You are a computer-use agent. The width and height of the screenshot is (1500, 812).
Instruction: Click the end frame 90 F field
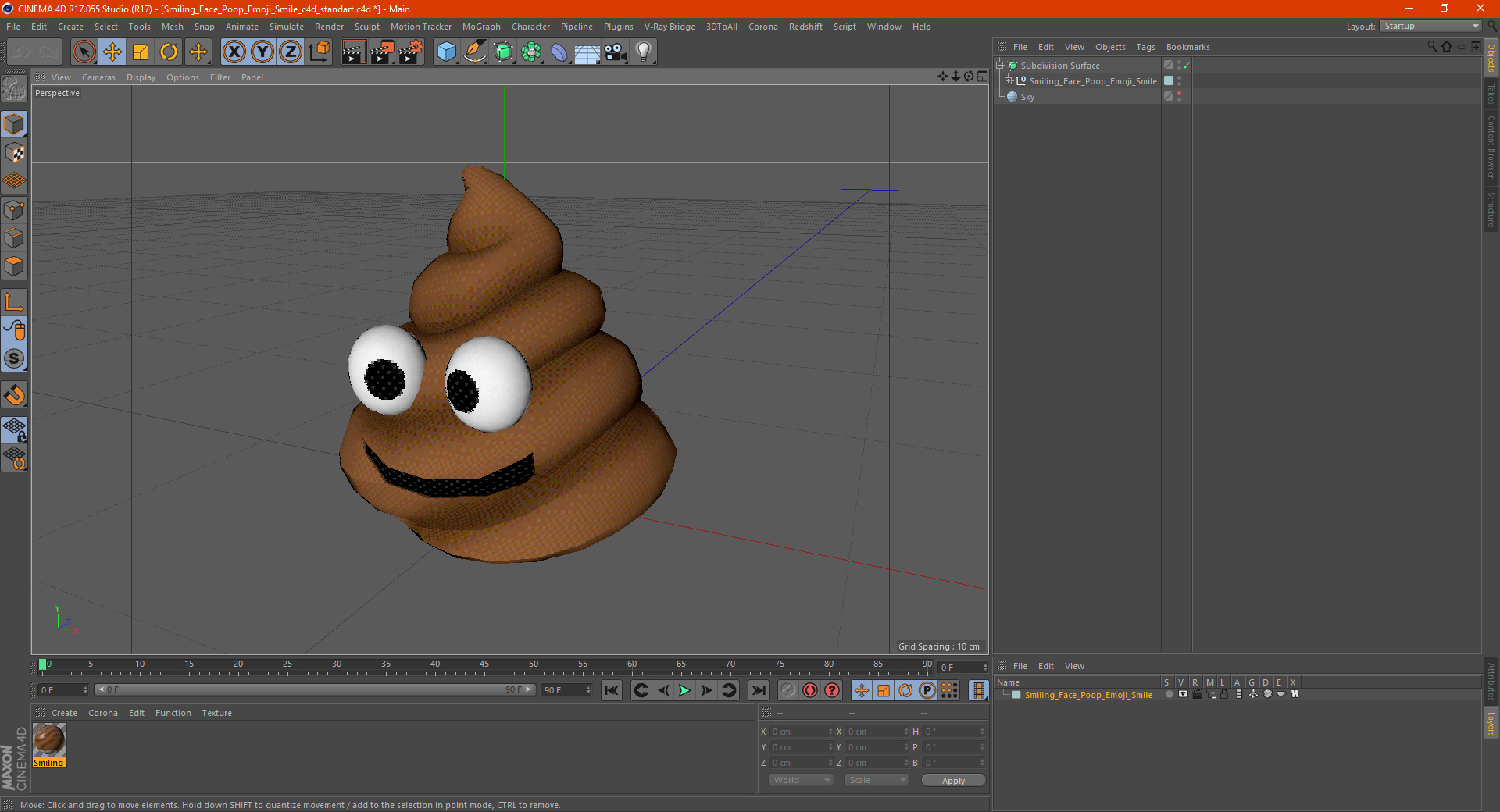tap(566, 690)
